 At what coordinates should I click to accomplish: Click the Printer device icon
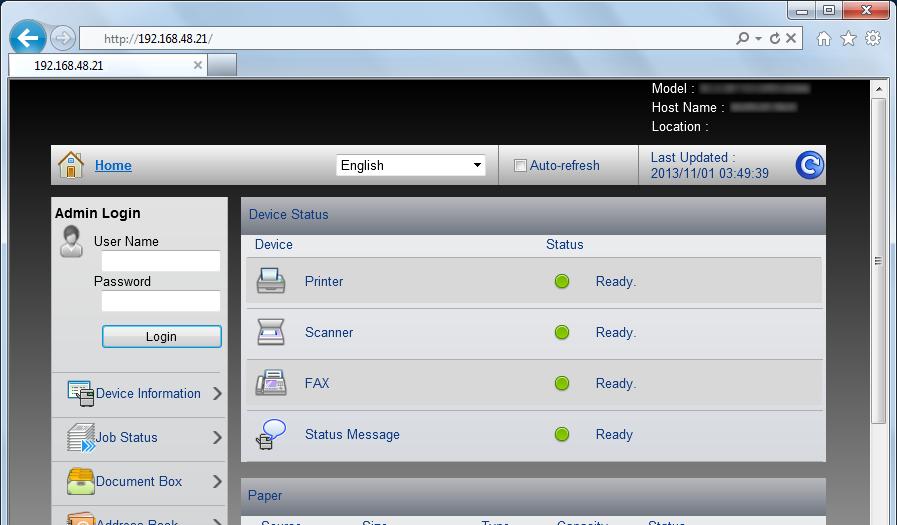point(271,281)
